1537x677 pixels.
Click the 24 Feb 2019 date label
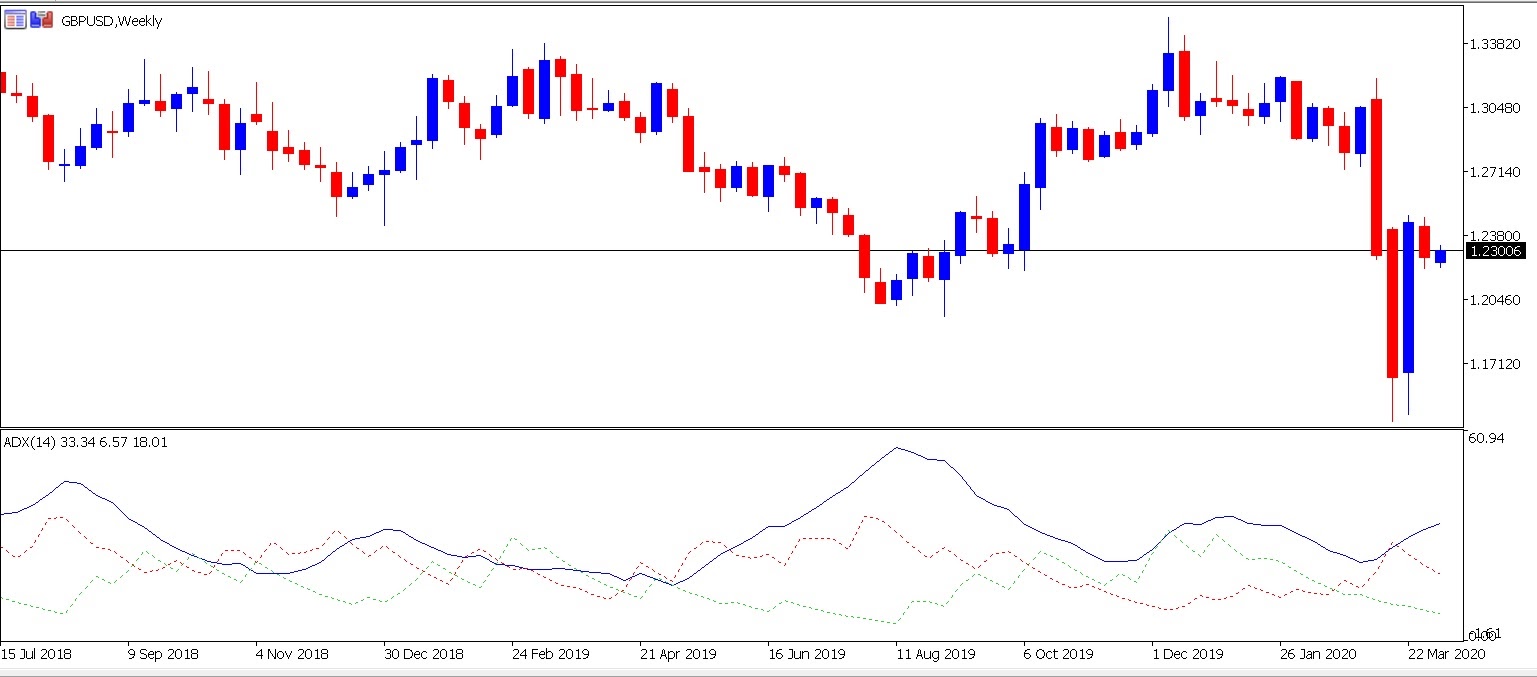551,654
